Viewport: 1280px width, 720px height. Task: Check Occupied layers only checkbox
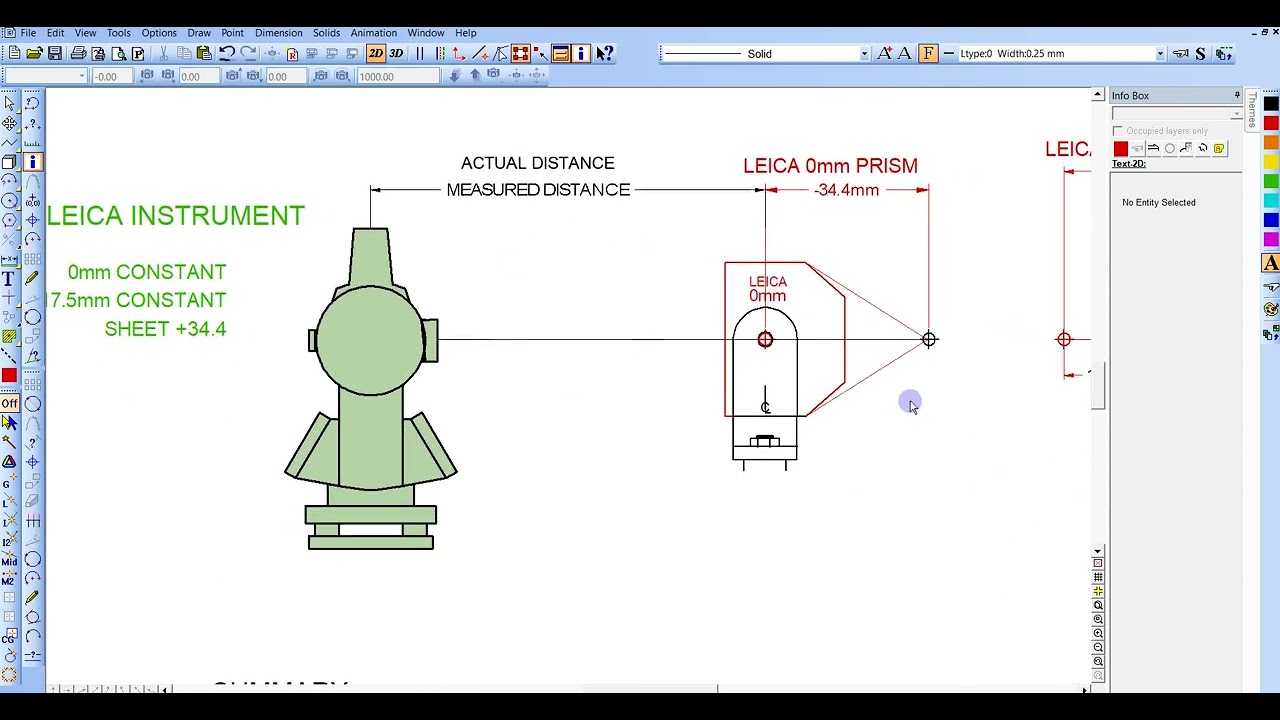point(1118,131)
